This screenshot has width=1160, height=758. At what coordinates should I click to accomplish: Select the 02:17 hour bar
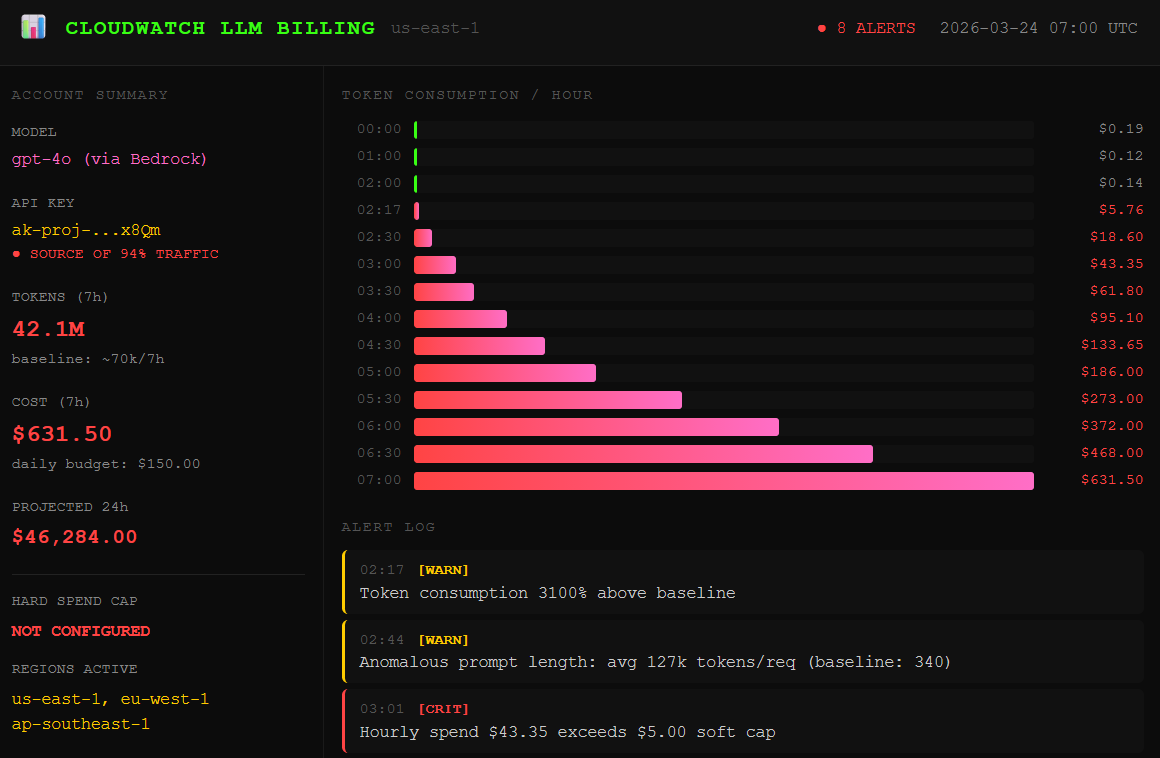pos(417,211)
